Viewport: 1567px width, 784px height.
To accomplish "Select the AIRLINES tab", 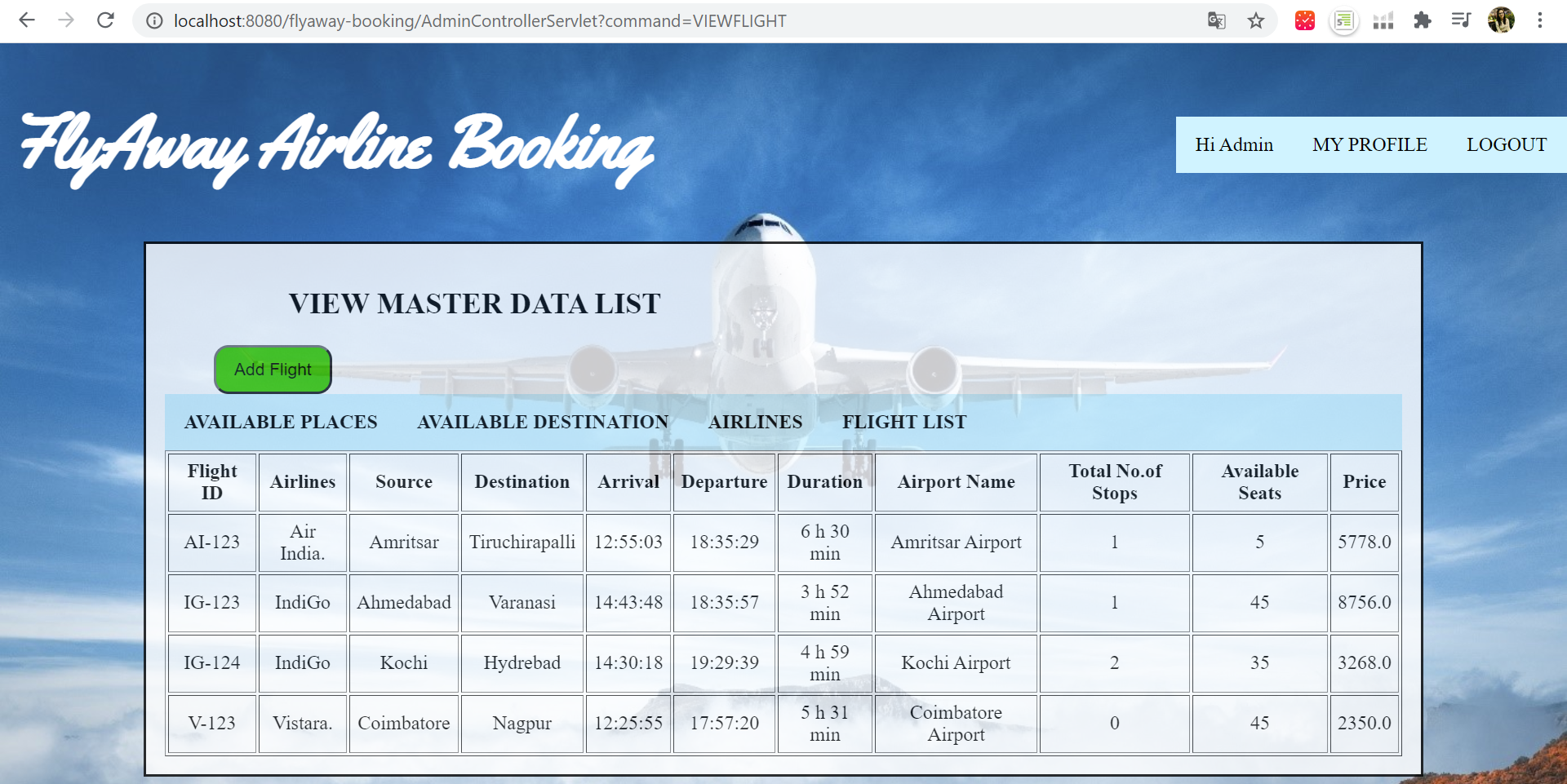I will (755, 422).
